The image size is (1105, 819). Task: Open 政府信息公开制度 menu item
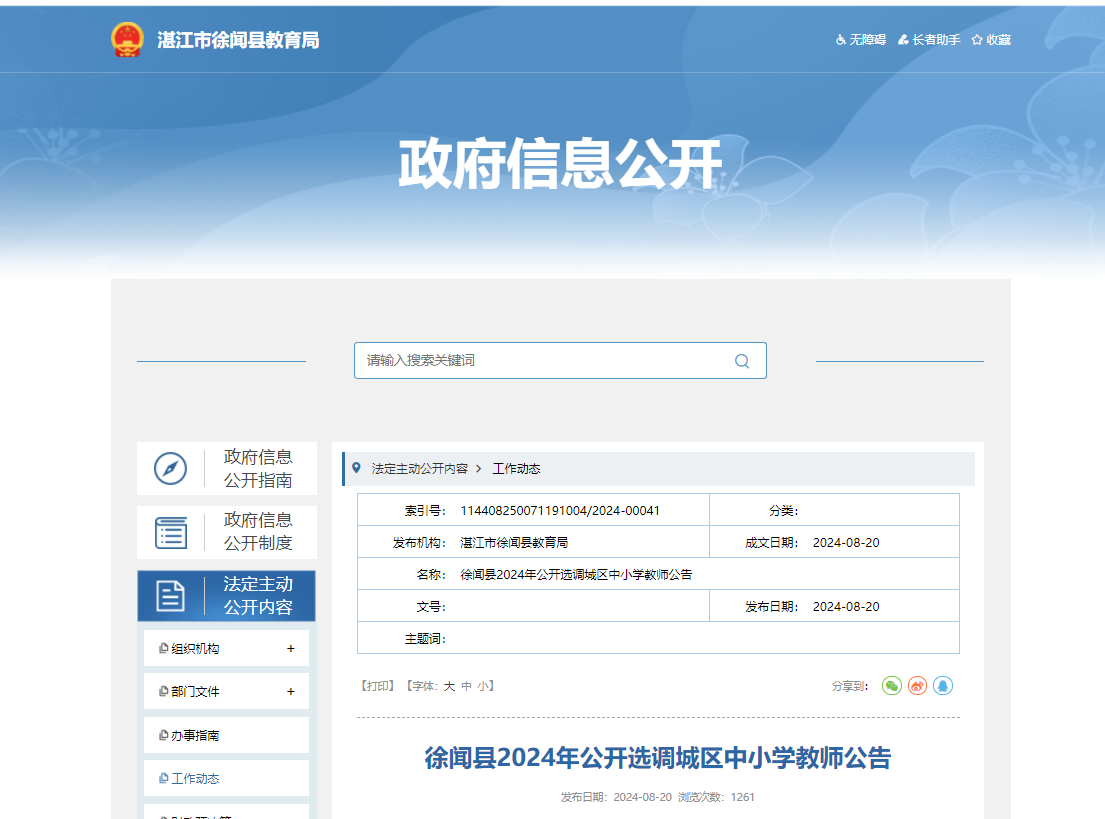tap(227, 532)
